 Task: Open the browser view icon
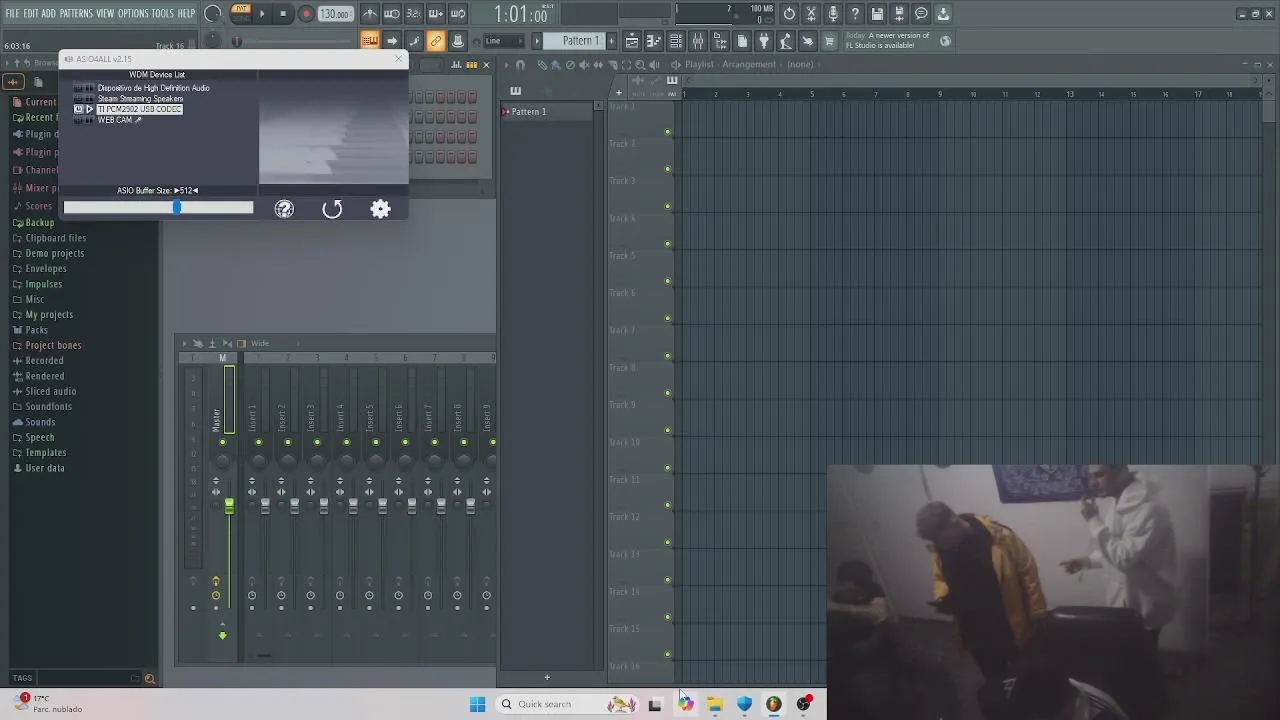[720, 41]
